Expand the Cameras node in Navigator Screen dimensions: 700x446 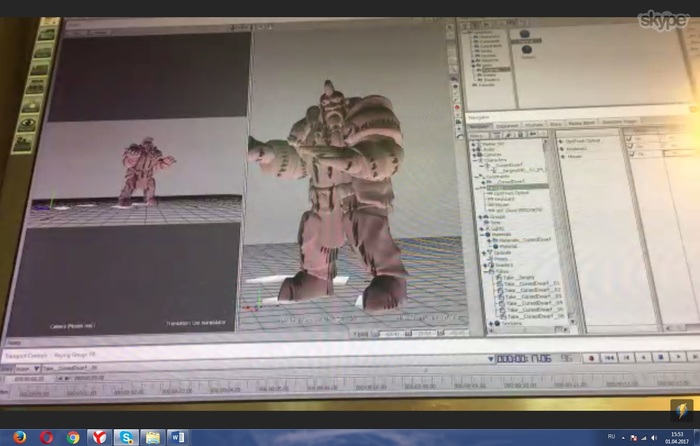click(x=475, y=155)
